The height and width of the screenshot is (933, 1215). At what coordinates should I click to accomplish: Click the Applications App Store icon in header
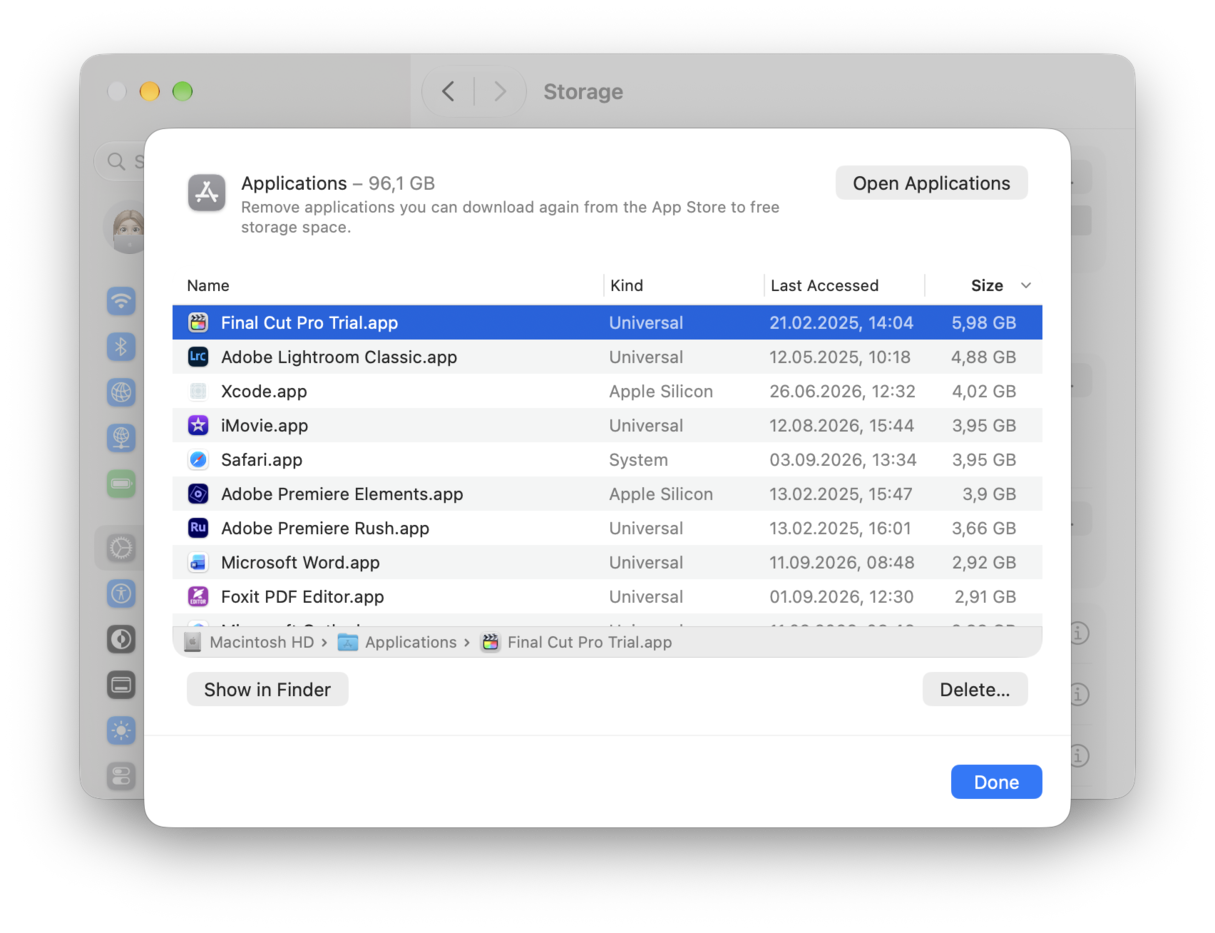(x=207, y=192)
